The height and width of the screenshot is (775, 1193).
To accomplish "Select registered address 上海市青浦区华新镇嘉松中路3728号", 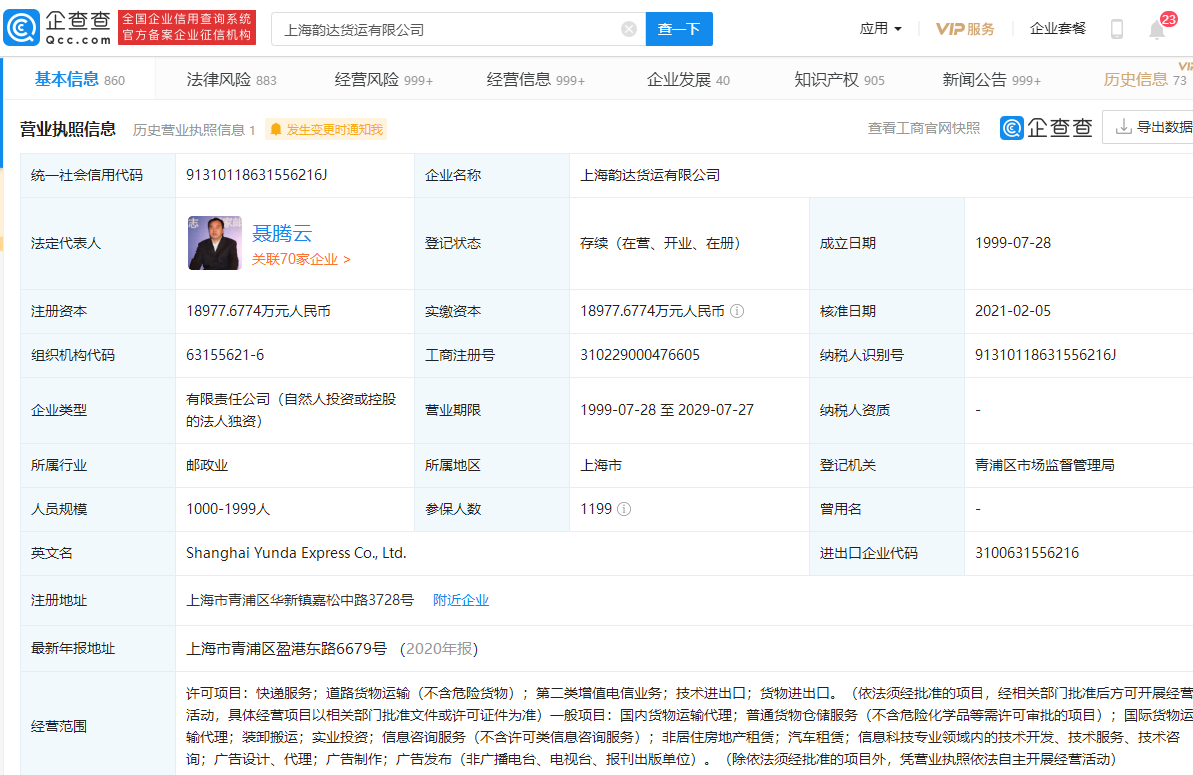I will [300, 600].
